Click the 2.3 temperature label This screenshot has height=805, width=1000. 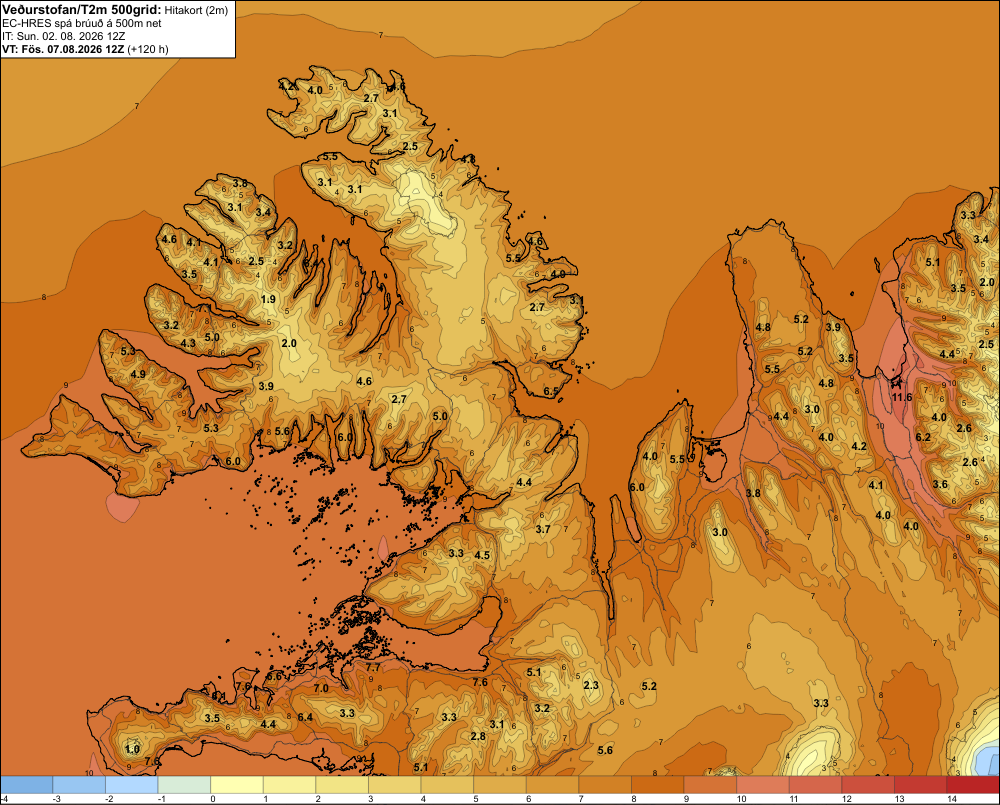(x=591, y=685)
